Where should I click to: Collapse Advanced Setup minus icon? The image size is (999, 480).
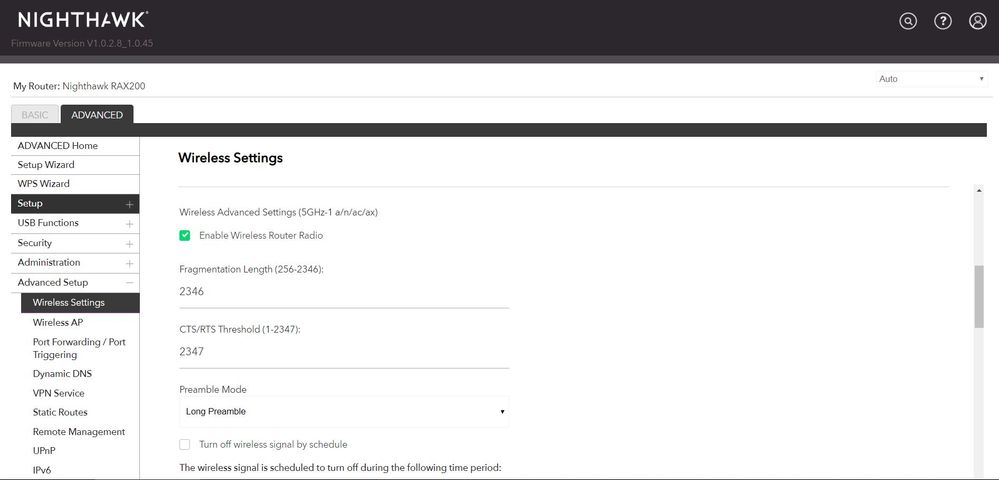tap(129, 283)
